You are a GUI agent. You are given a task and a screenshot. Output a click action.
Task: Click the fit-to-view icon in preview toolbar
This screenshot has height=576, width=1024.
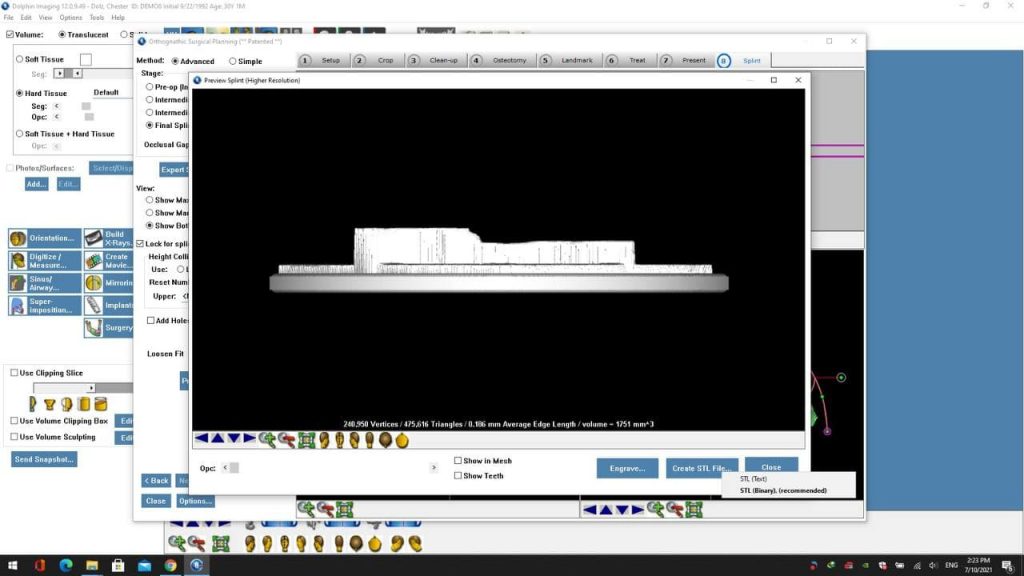[306, 439]
